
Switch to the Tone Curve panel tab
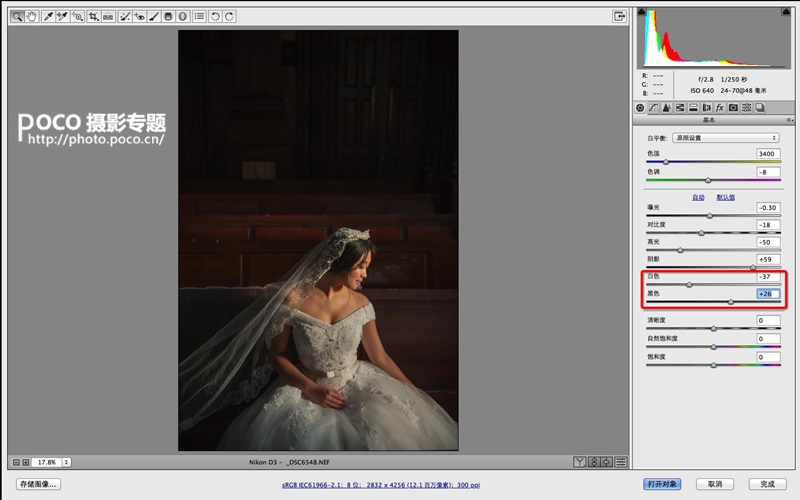pos(654,108)
